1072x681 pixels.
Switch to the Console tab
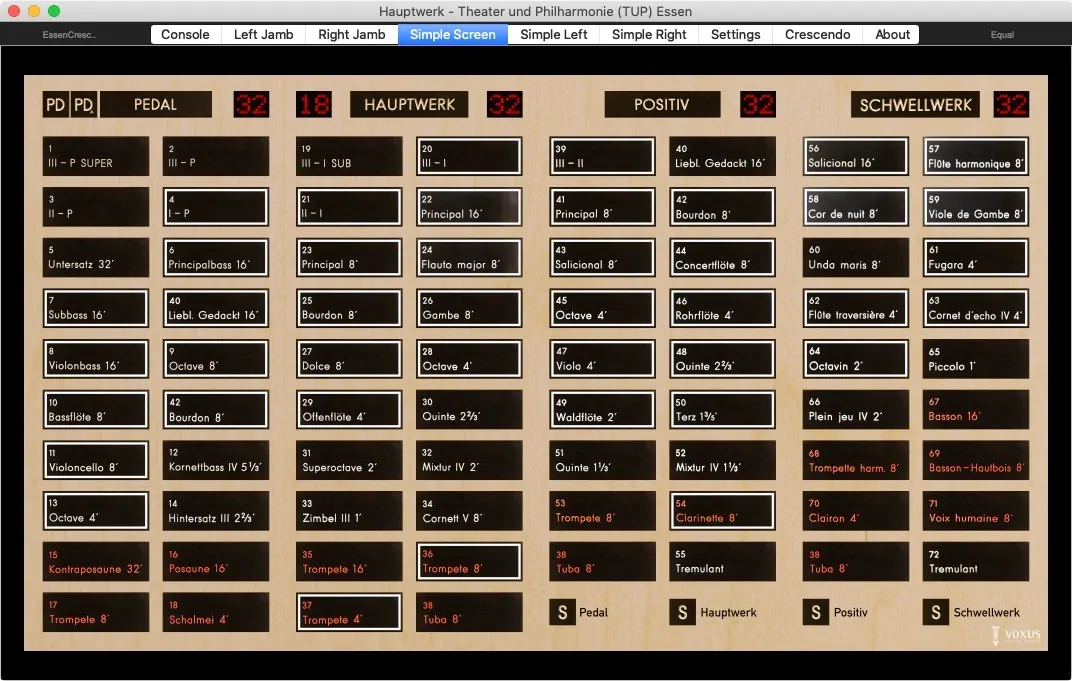(x=185, y=34)
